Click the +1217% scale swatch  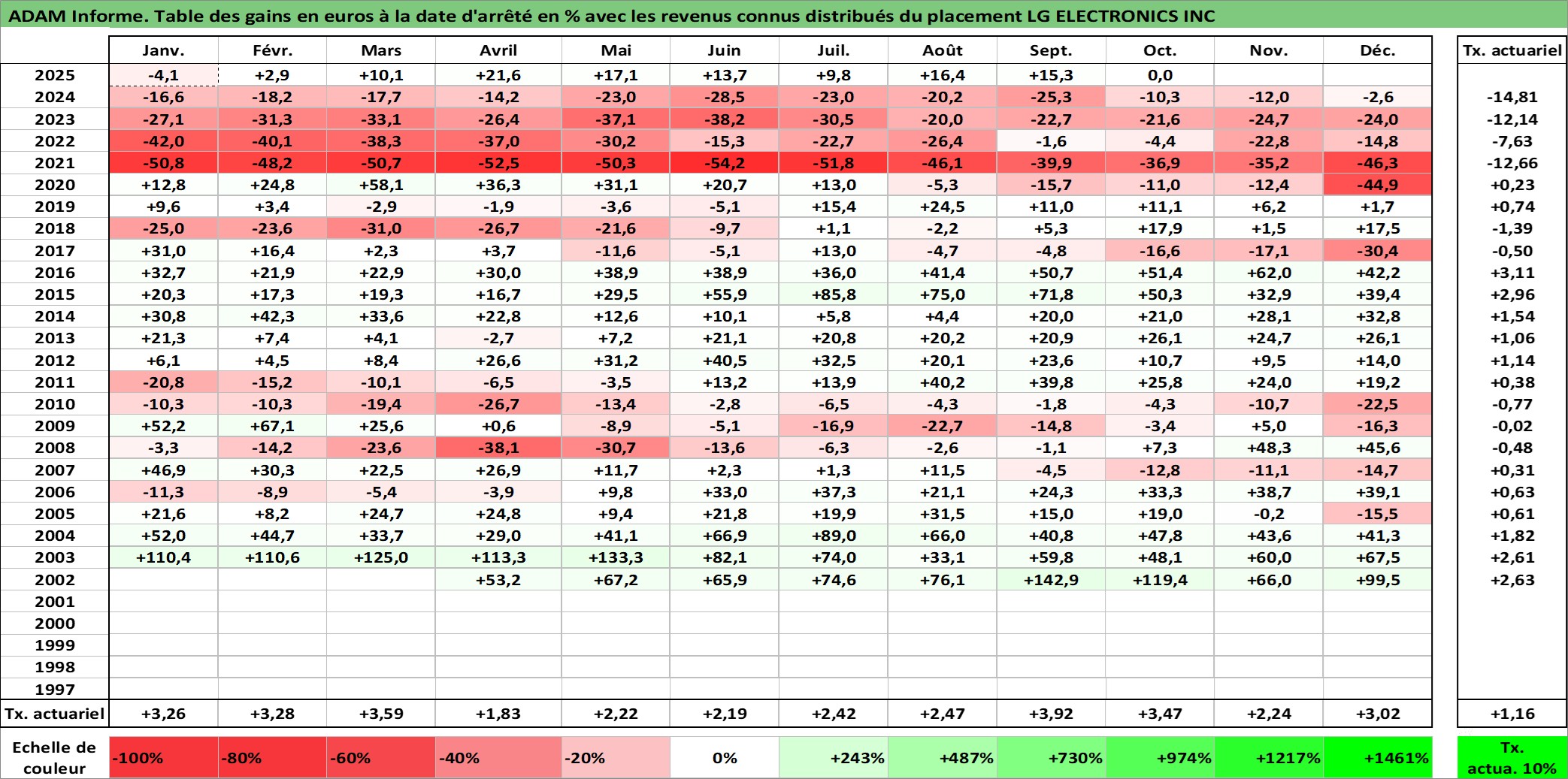(1269, 757)
